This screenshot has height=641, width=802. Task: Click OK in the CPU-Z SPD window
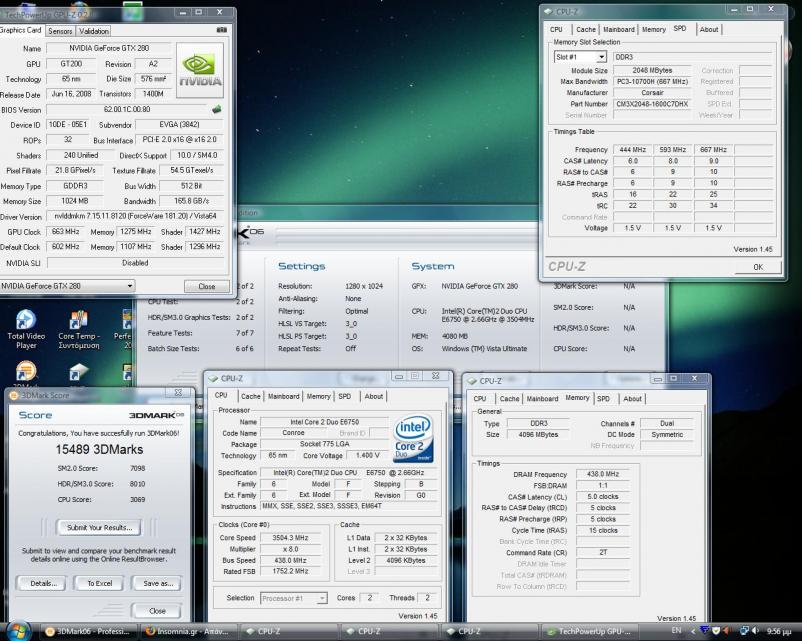coord(758,267)
